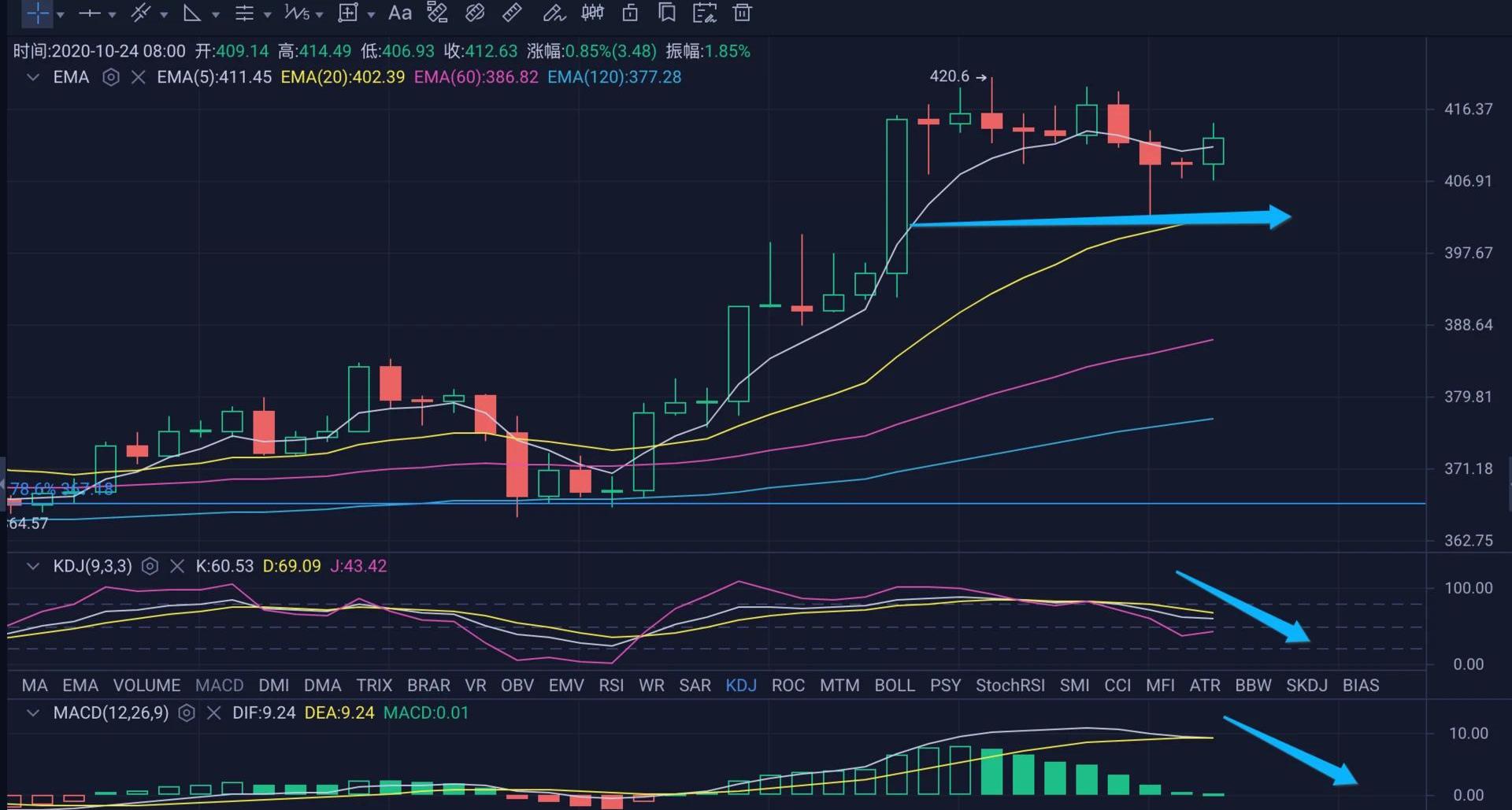Select the OBV indicator tab
The image size is (1512, 810).
517,686
